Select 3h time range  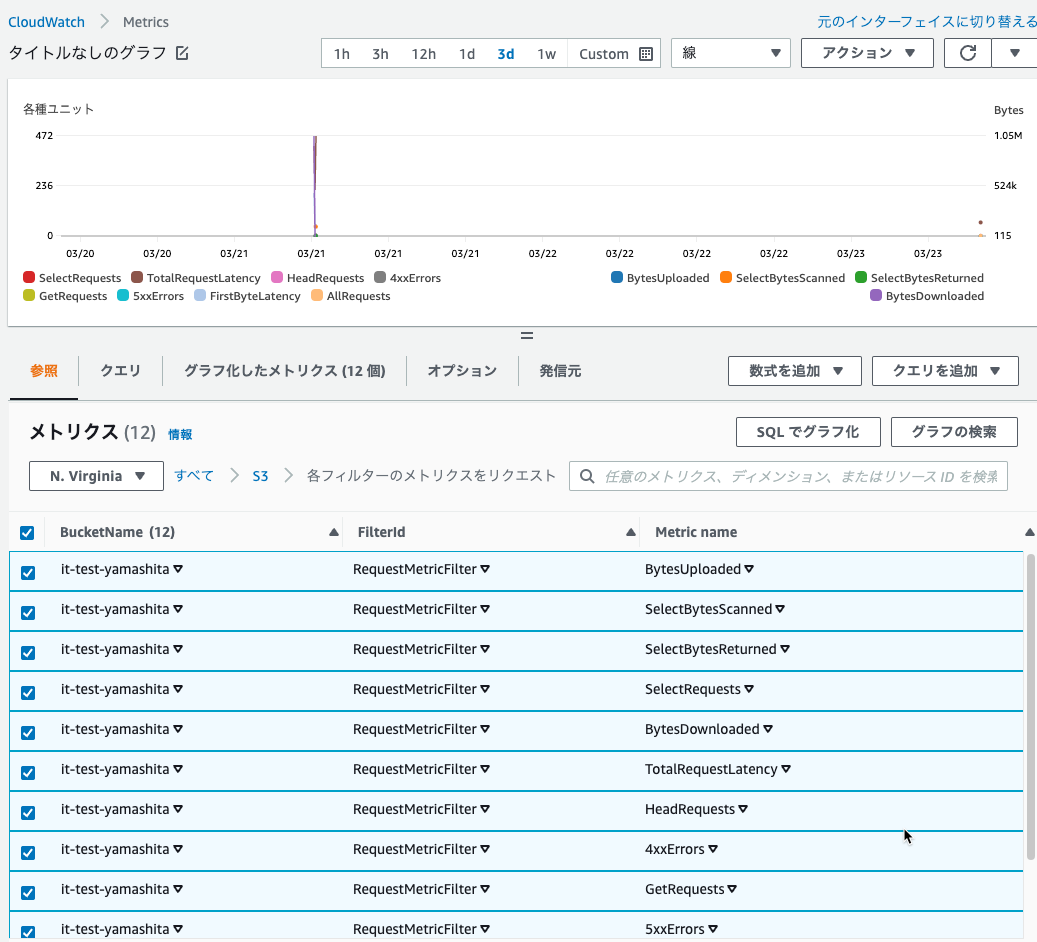[x=380, y=54]
